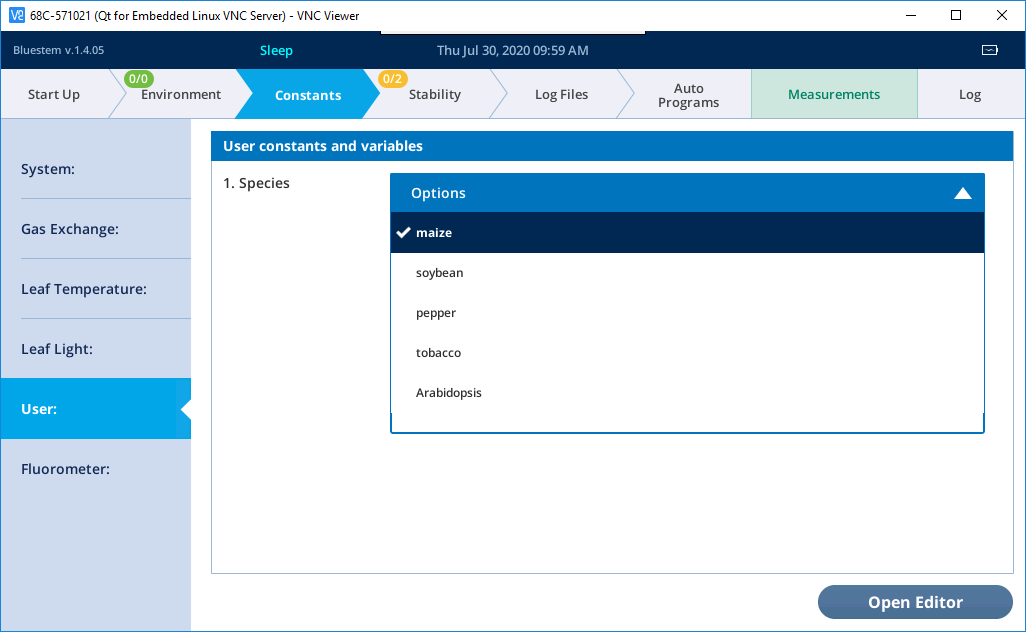Viewport: 1026px width, 632px height.
Task: Click the 0/0 Environment badge
Action: (x=139, y=79)
